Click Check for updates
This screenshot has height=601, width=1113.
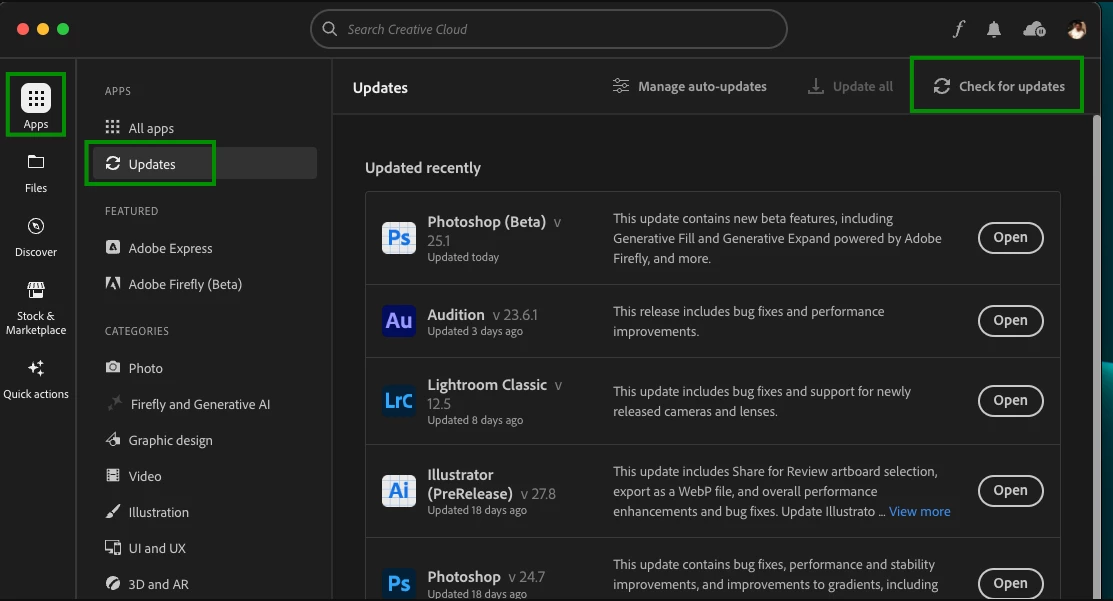(x=998, y=87)
